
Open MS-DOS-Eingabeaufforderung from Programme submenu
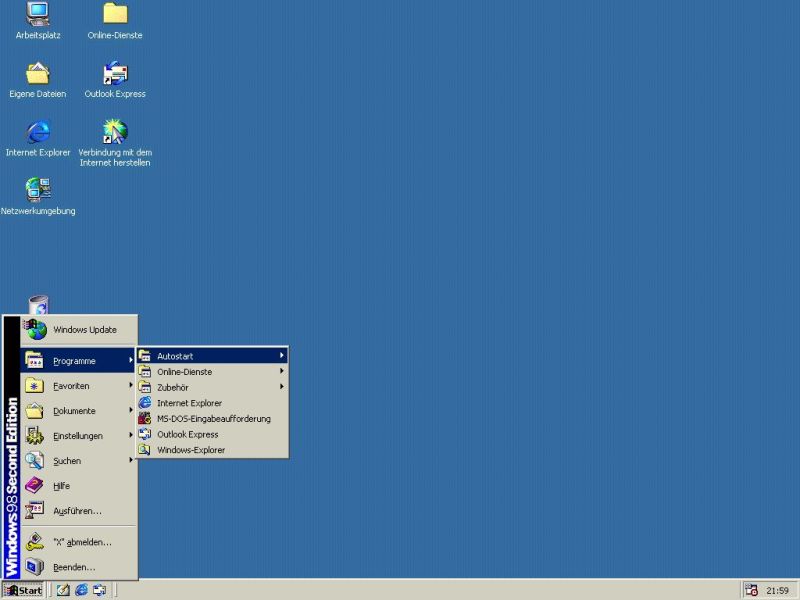pos(212,419)
